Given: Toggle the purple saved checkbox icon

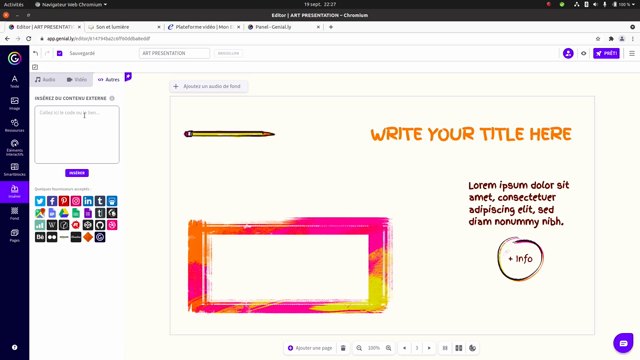Looking at the screenshot, I should 60,53.
